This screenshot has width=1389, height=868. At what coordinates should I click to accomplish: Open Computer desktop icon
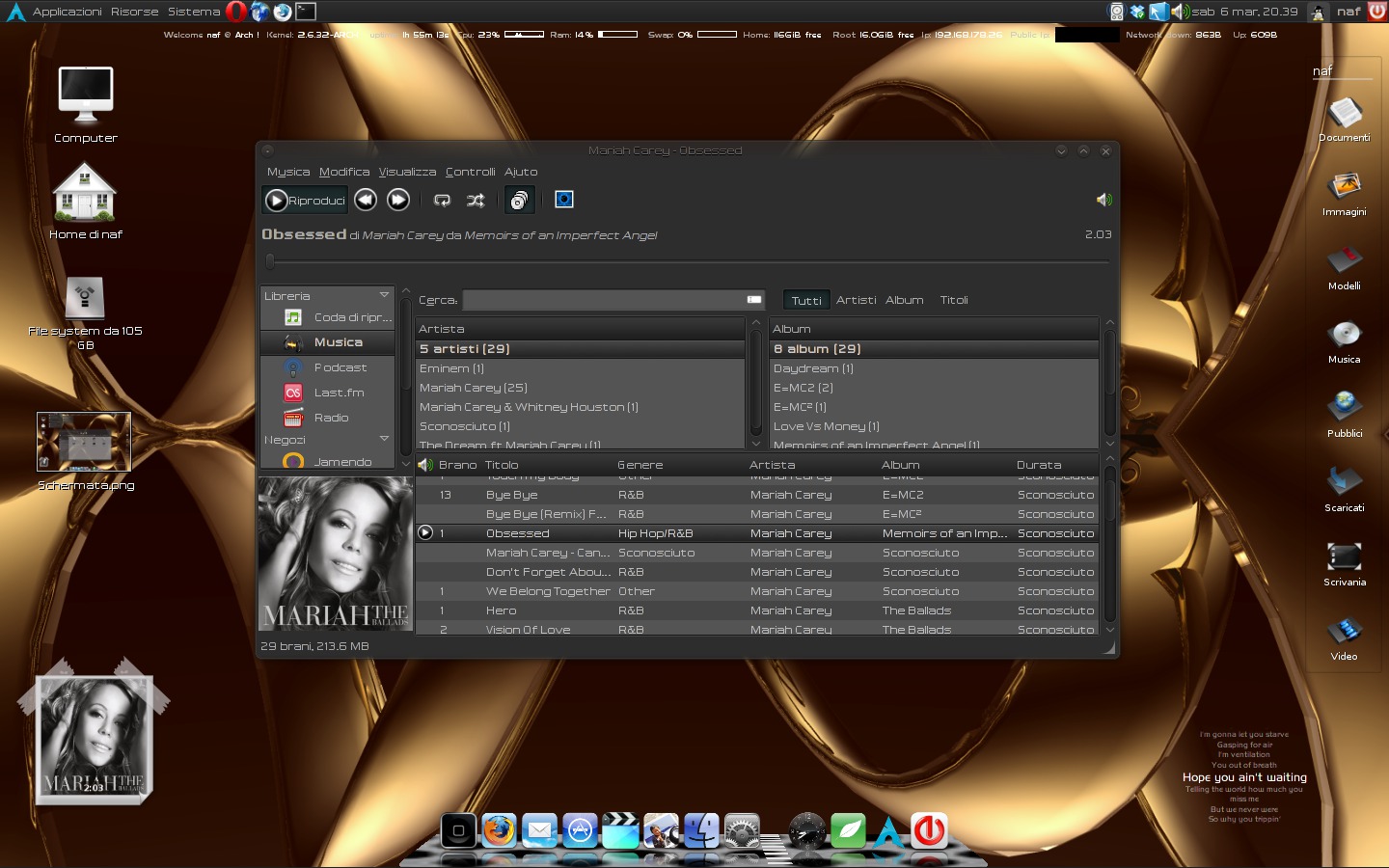(x=86, y=104)
